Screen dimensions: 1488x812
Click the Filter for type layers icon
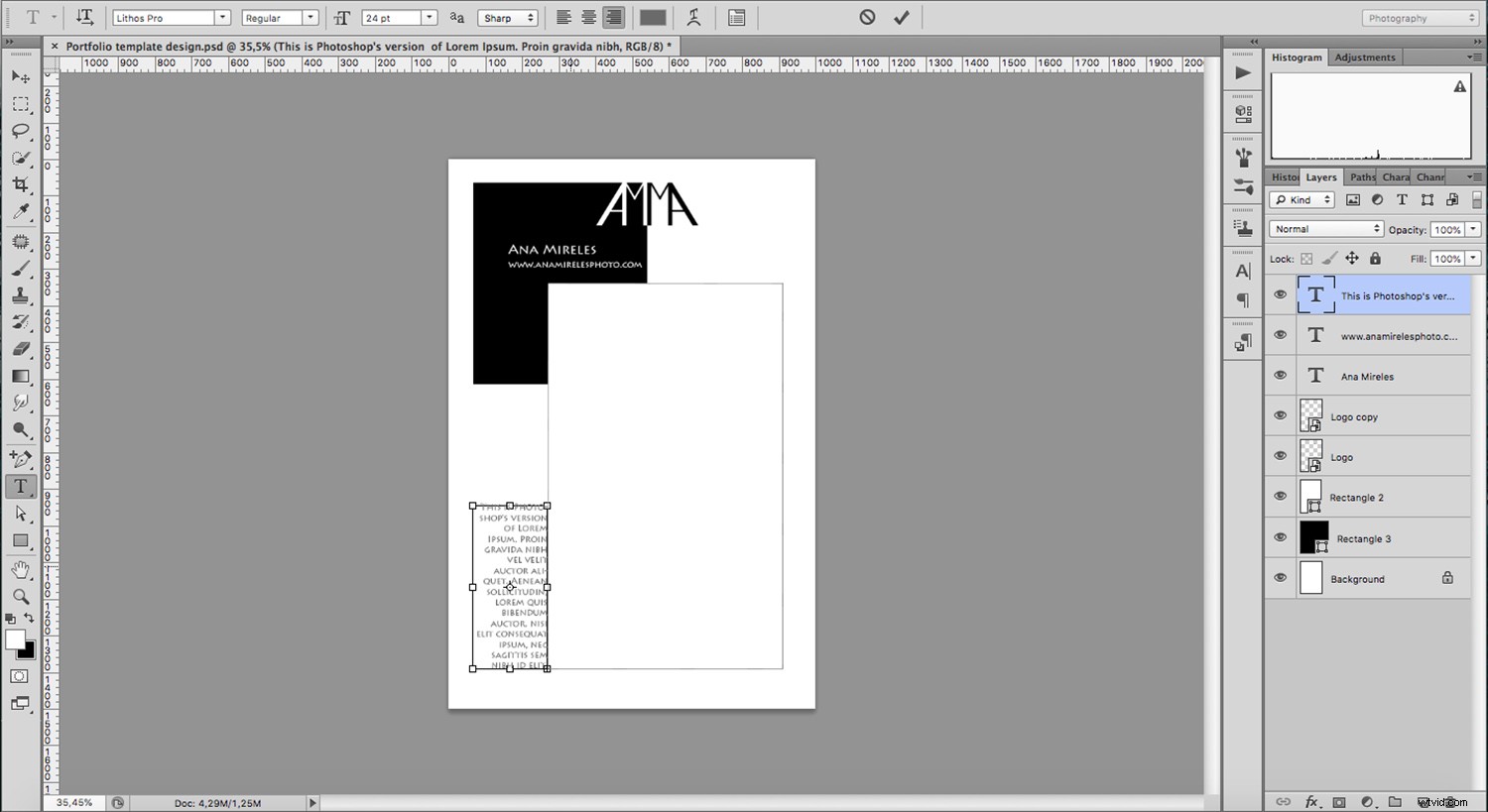pyautogui.click(x=1402, y=199)
